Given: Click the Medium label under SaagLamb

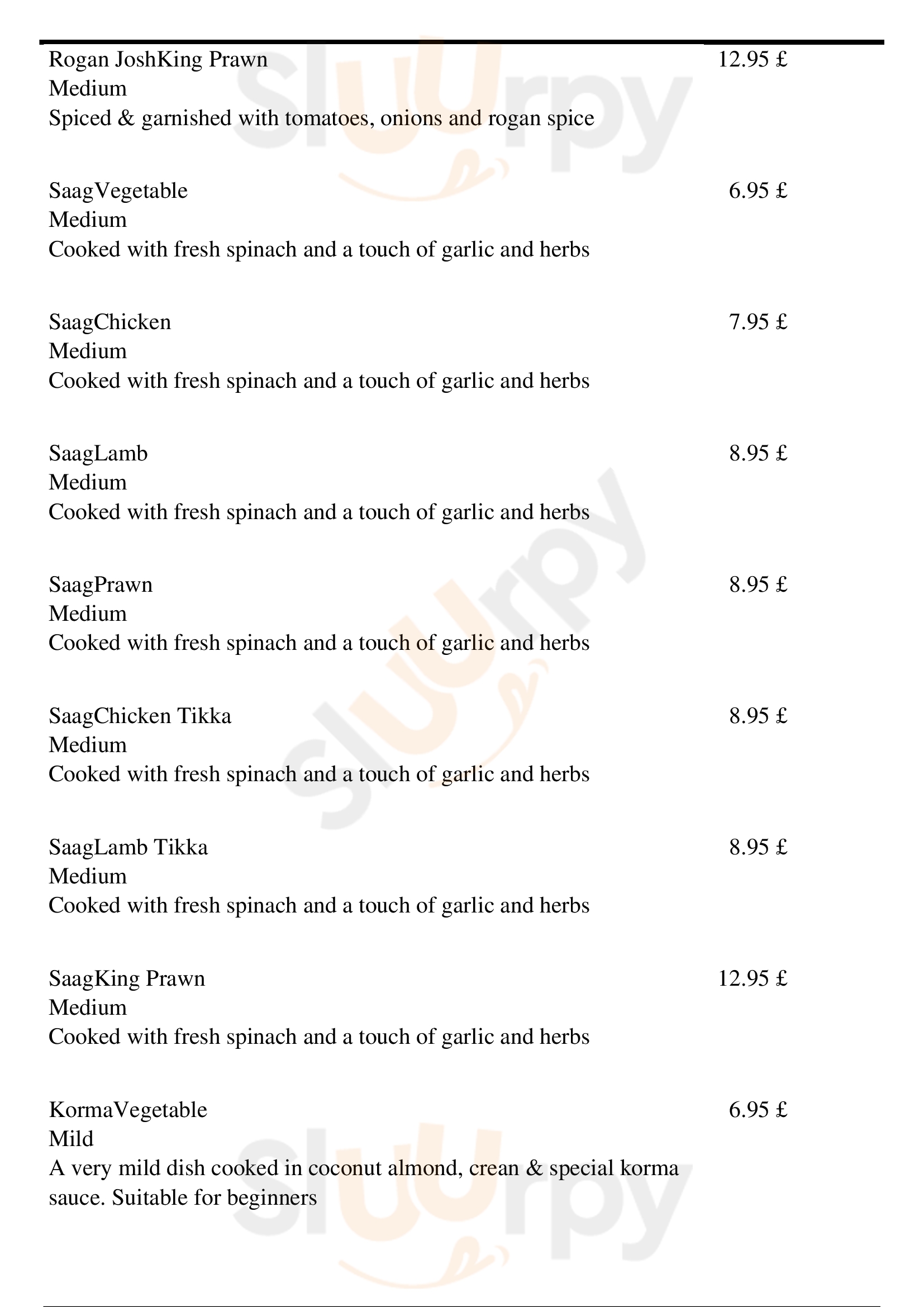Looking at the screenshot, I should [x=88, y=483].
